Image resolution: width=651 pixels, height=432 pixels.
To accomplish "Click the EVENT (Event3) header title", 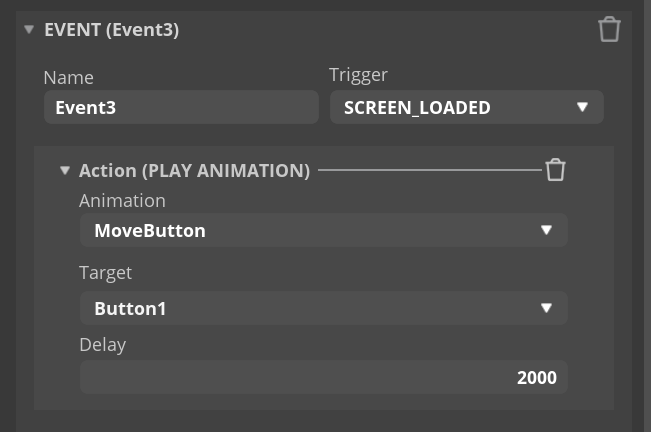I will [112, 29].
